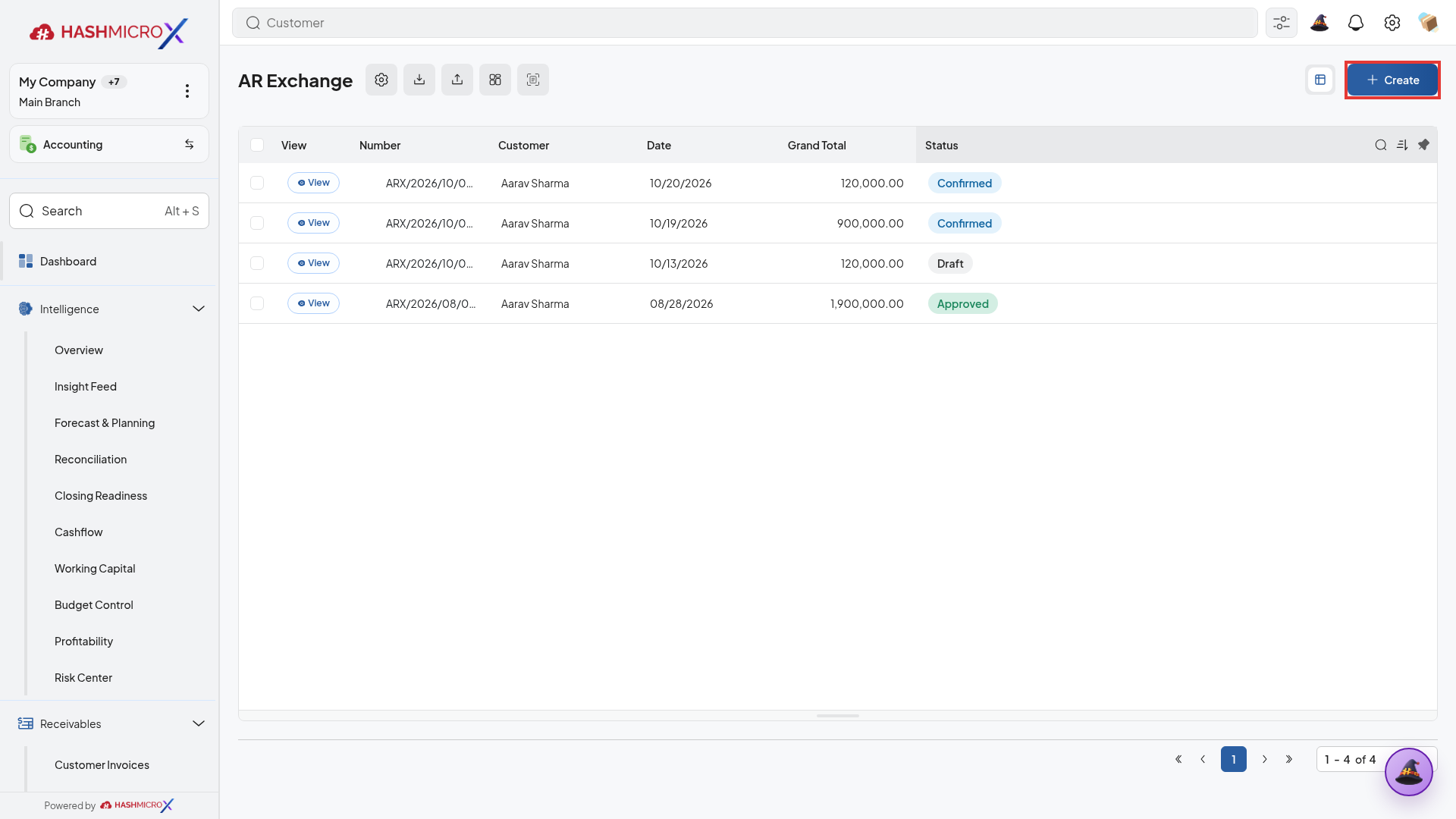Image resolution: width=1456 pixels, height=819 pixels.
Task: Open the company three-dot menu
Action: point(187,91)
